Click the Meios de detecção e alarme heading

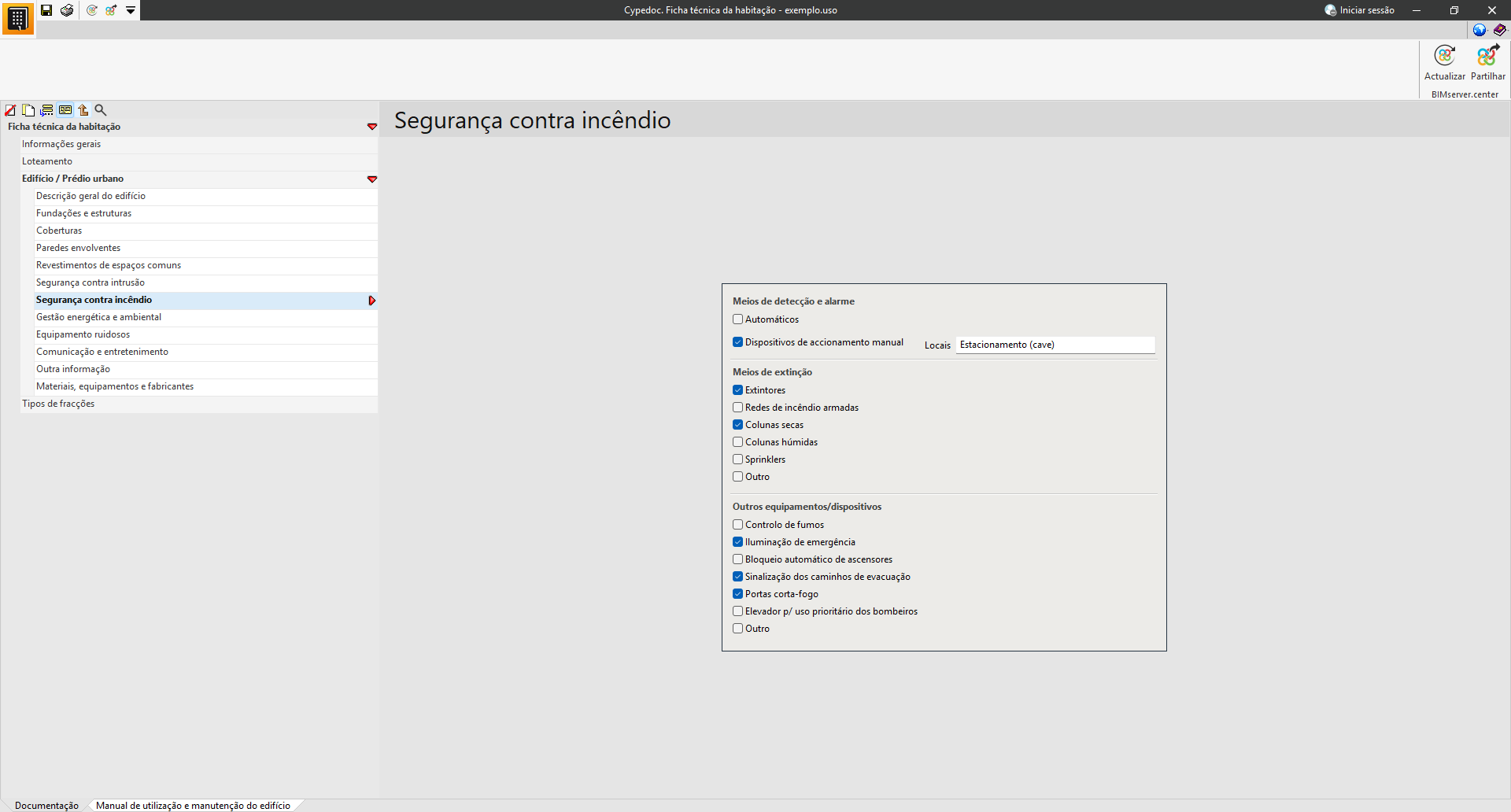coord(793,301)
